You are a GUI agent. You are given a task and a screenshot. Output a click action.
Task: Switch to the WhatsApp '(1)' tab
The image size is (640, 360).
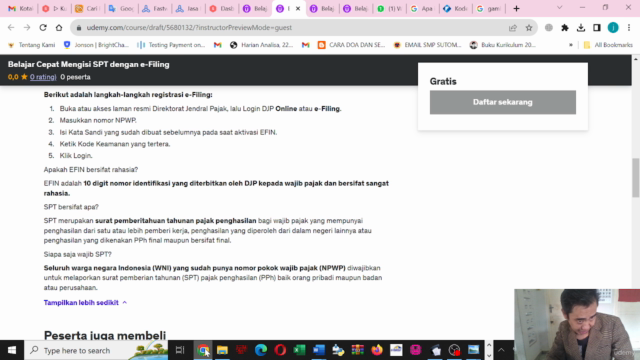389,9
